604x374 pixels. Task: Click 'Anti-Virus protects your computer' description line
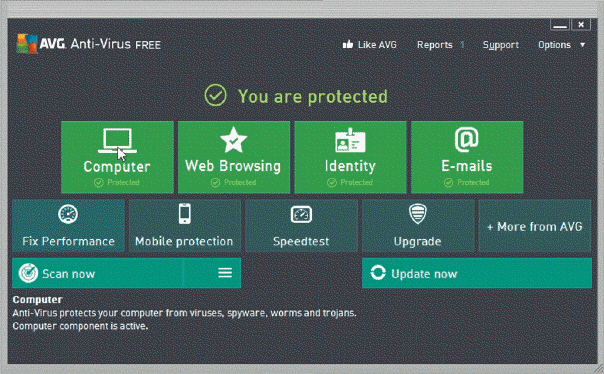(x=185, y=313)
